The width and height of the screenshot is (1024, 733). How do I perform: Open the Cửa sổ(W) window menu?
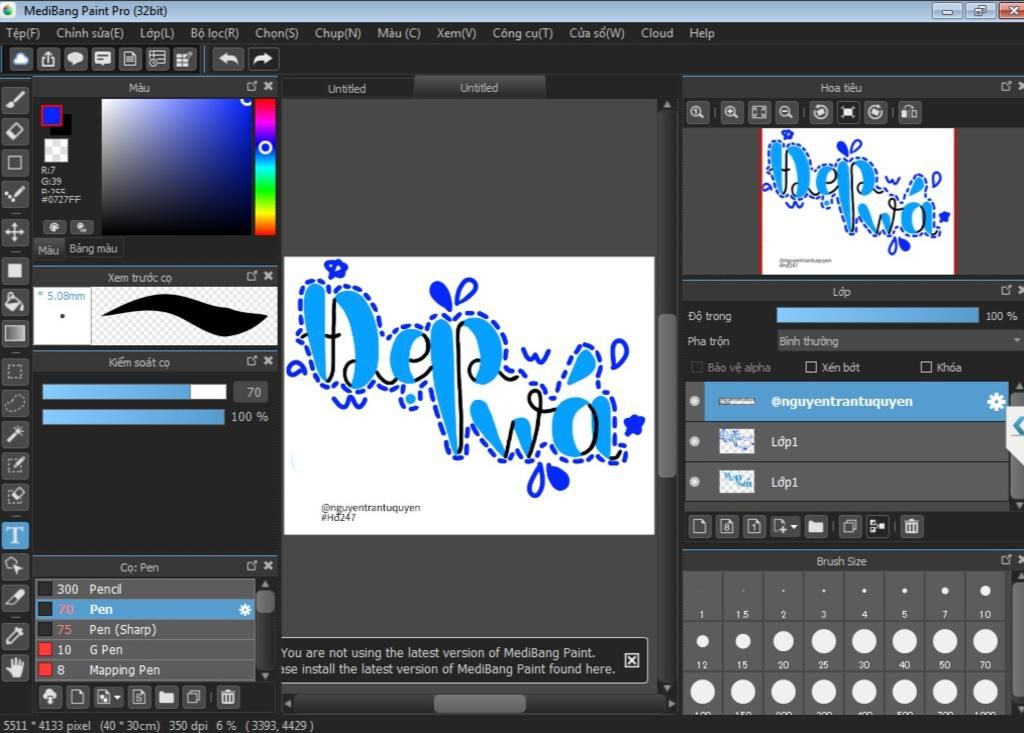click(596, 33)
